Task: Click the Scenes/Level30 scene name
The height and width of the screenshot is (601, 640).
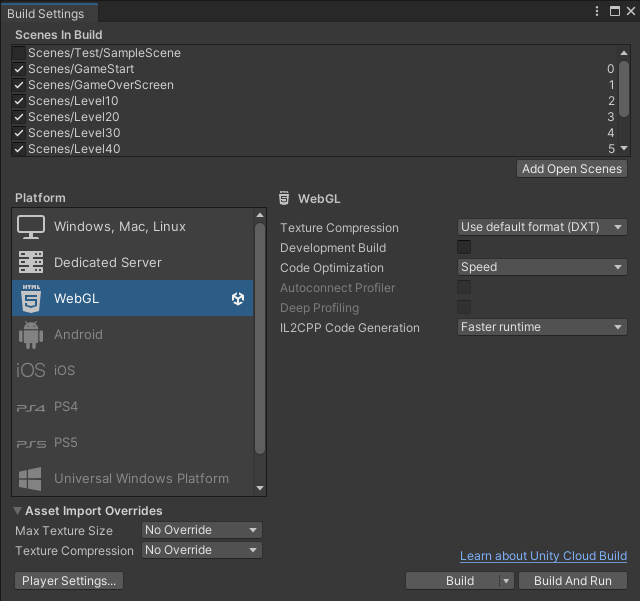Action: point(74,133)
